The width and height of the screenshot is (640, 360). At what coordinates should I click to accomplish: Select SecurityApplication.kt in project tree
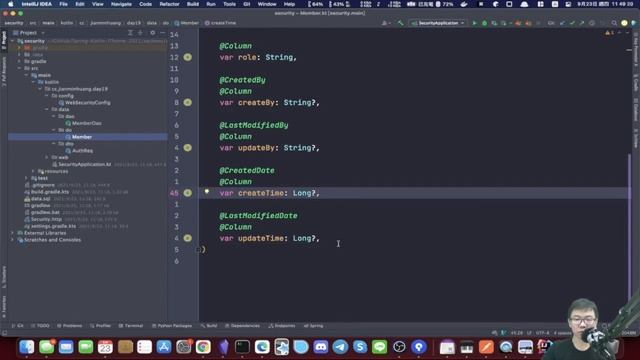[x=82, y=164]
